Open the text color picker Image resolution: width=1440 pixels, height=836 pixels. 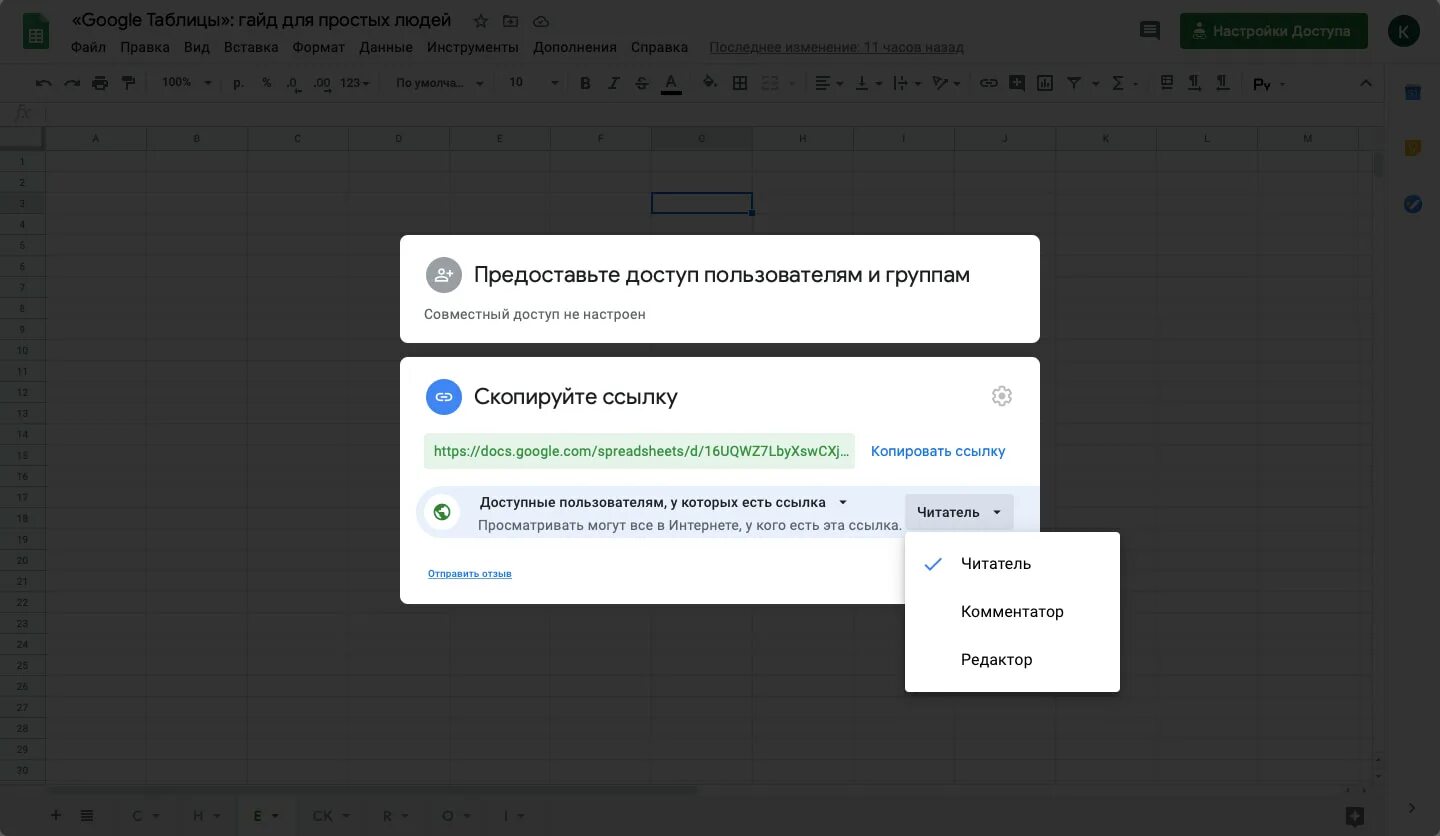pyautogui.click(x=671, y=83)
